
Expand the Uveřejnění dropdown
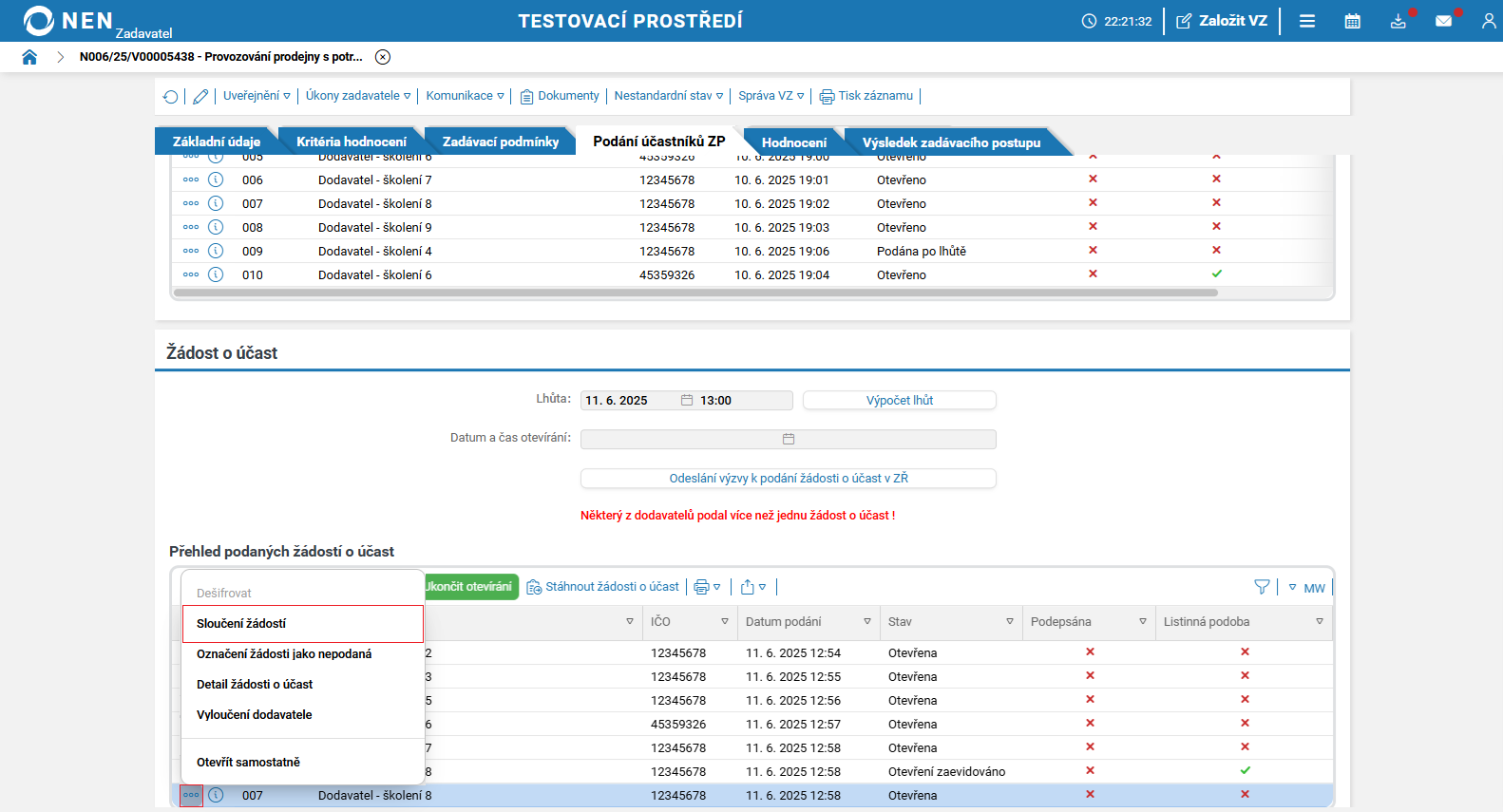click(257, 96)
